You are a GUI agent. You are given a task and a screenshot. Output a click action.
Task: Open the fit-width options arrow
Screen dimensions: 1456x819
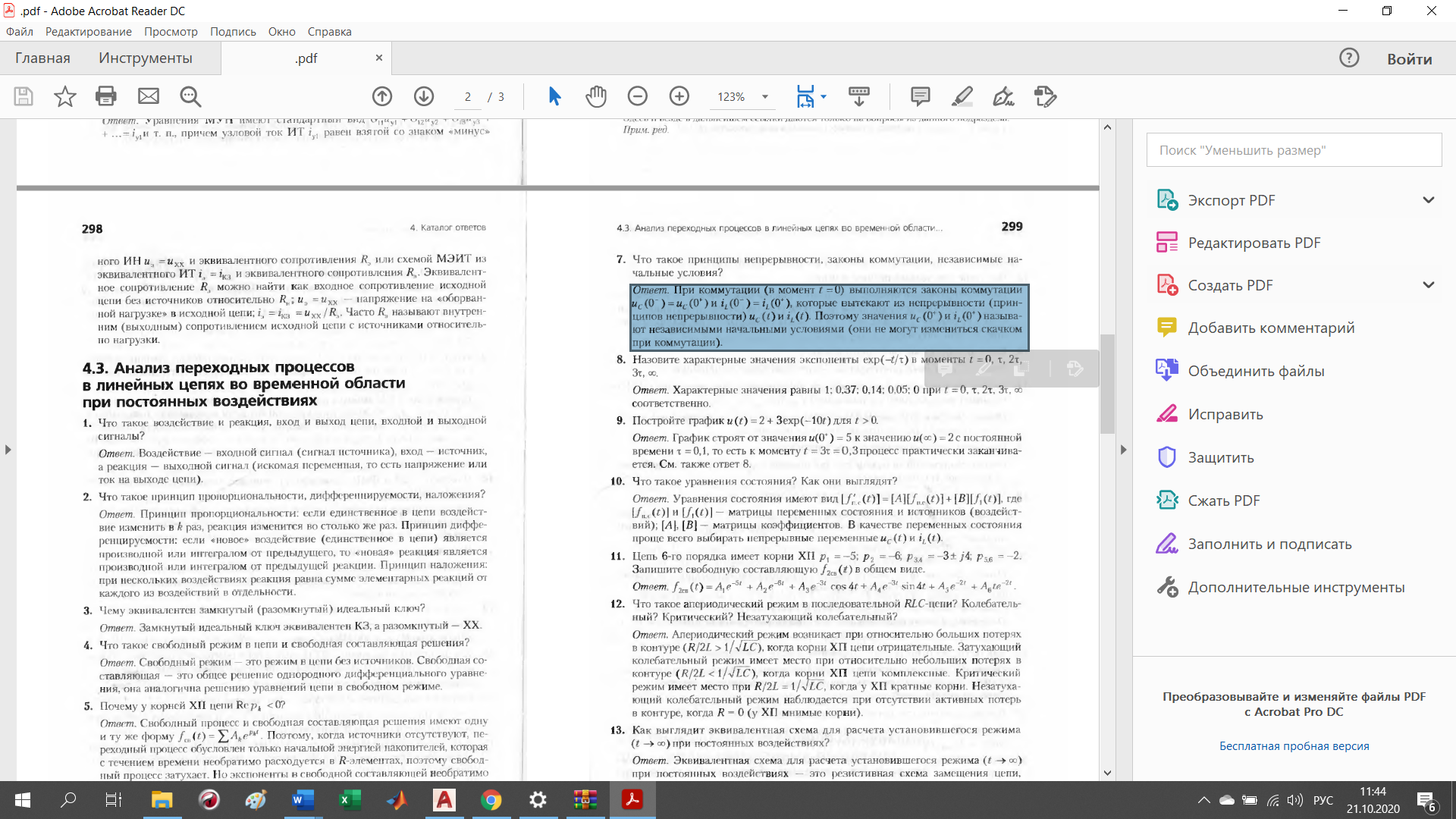[824, 96]
